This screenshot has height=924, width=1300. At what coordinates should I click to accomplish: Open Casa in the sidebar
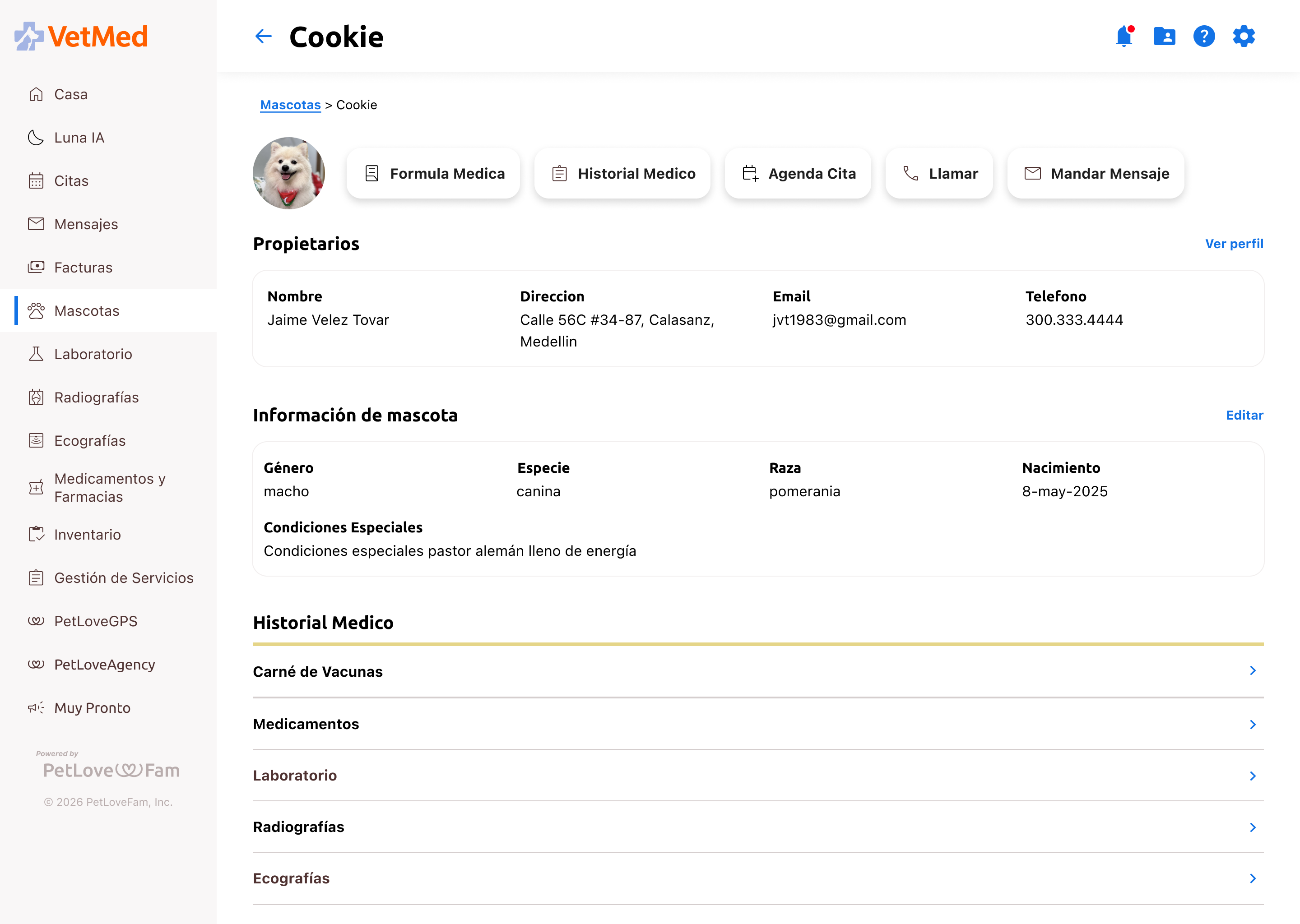coord(108,94)
